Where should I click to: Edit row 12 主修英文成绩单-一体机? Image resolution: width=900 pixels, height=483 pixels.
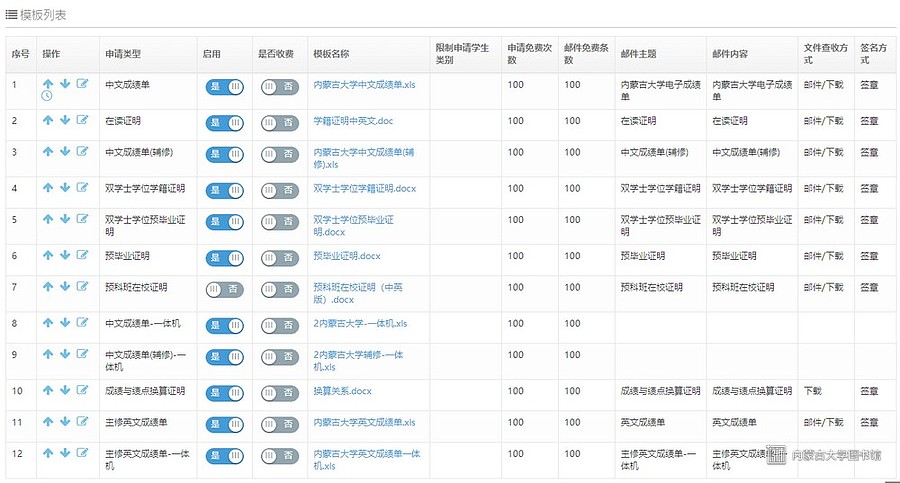pyautogui.click(x=82, y=453)
